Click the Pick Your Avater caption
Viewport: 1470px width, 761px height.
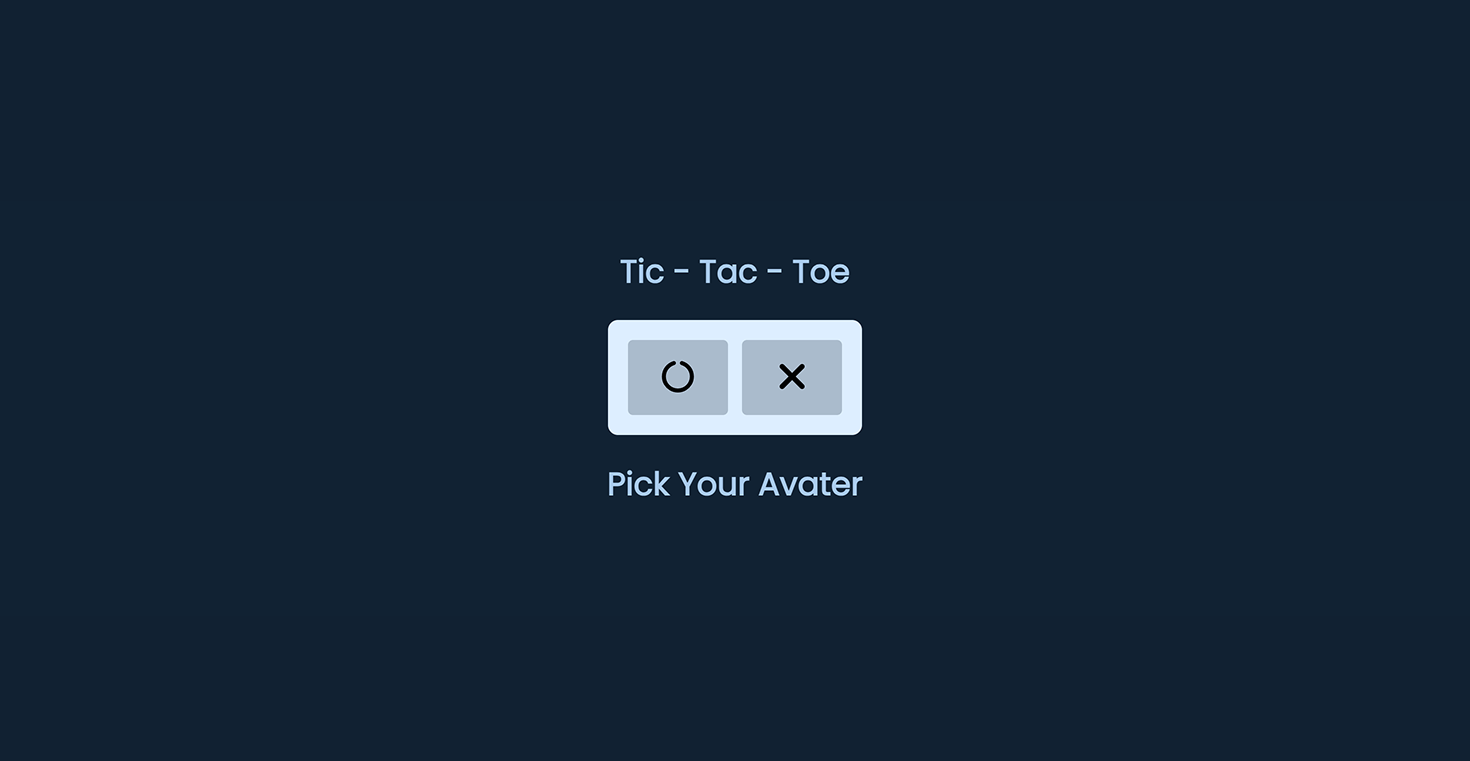click(x=735, y=484)
